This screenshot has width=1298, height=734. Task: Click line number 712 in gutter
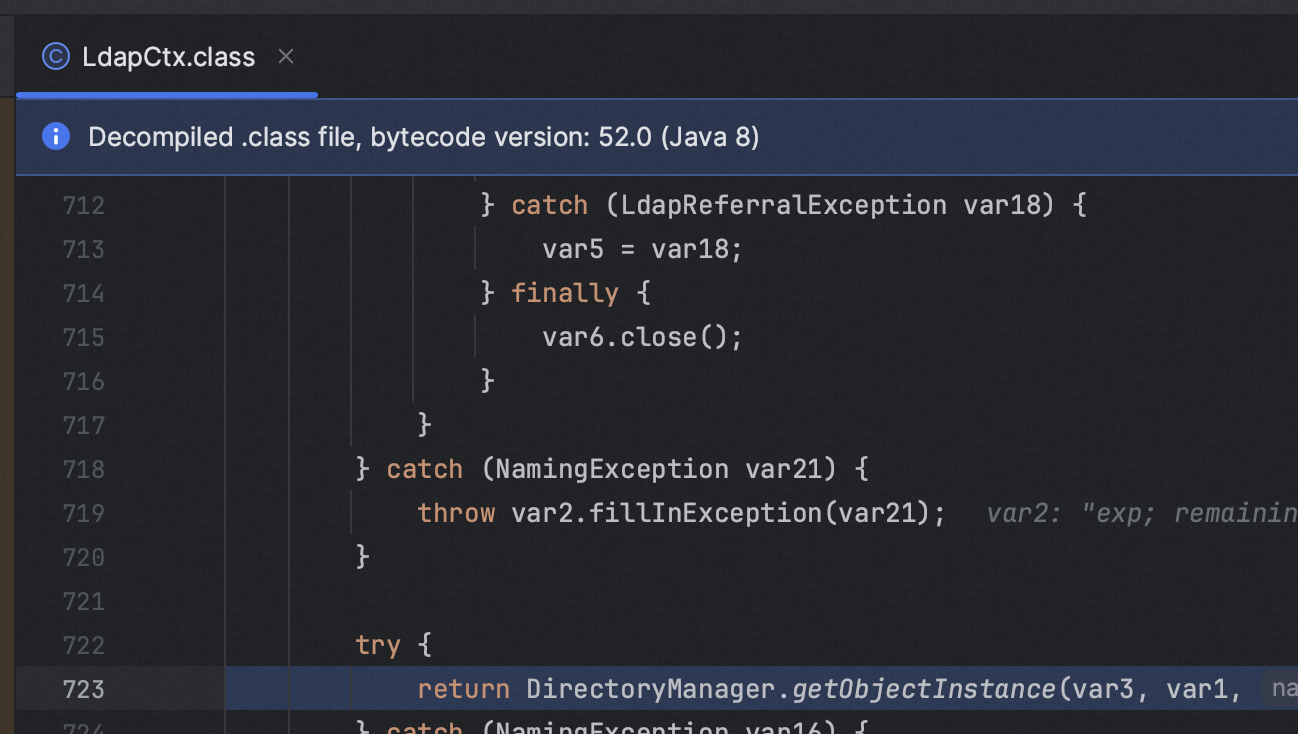pos(83,205)
